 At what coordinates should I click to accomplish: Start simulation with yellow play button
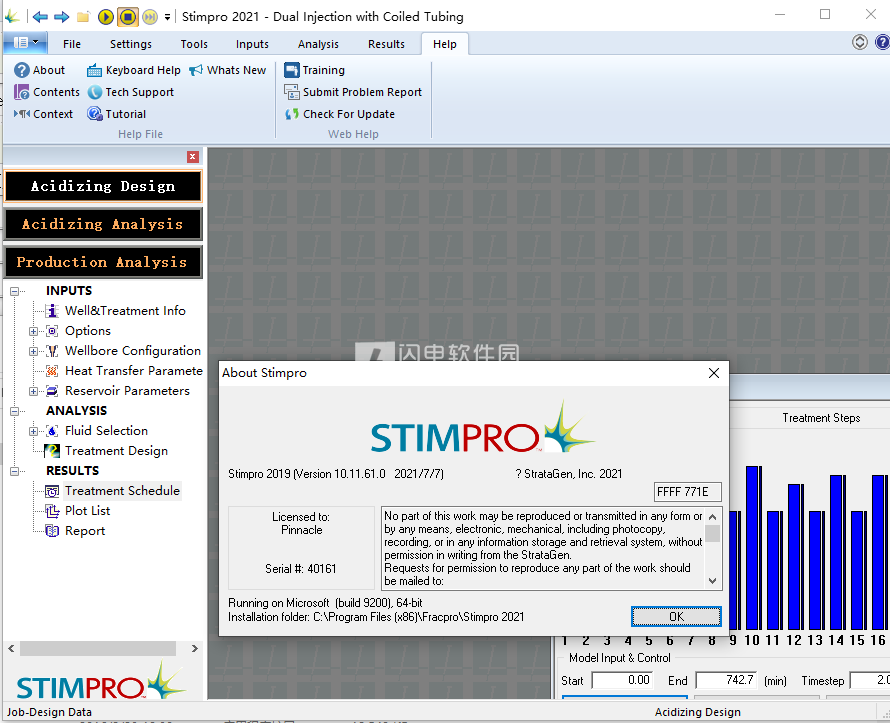tap(106, 16)
